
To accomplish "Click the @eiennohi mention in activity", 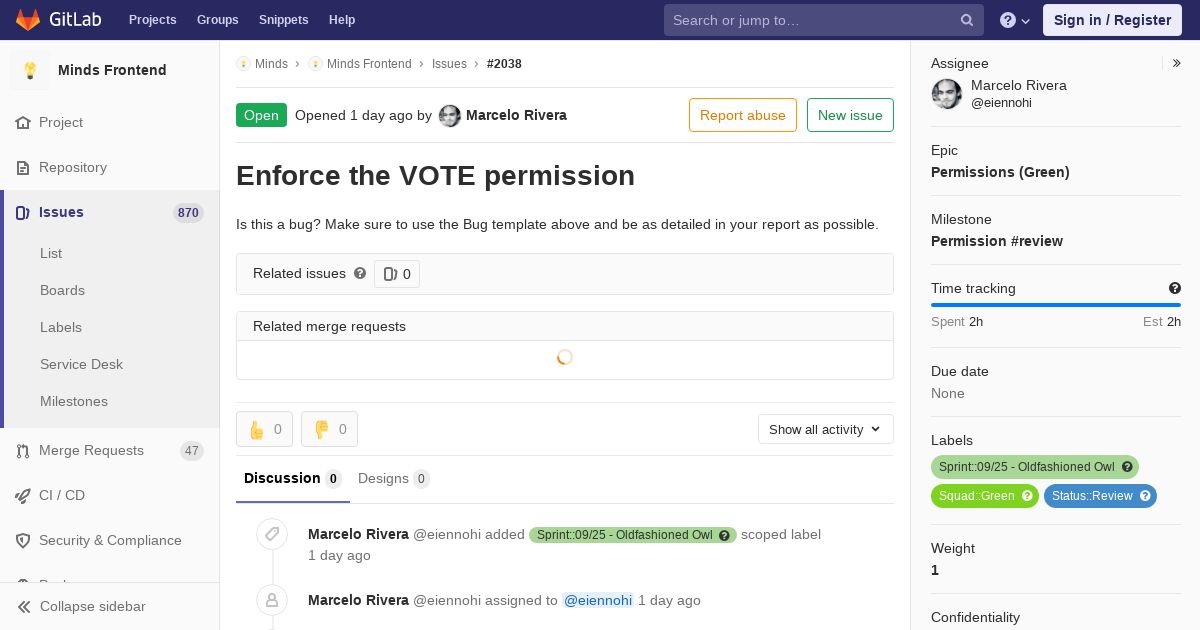I will click(x=598, y=601).
